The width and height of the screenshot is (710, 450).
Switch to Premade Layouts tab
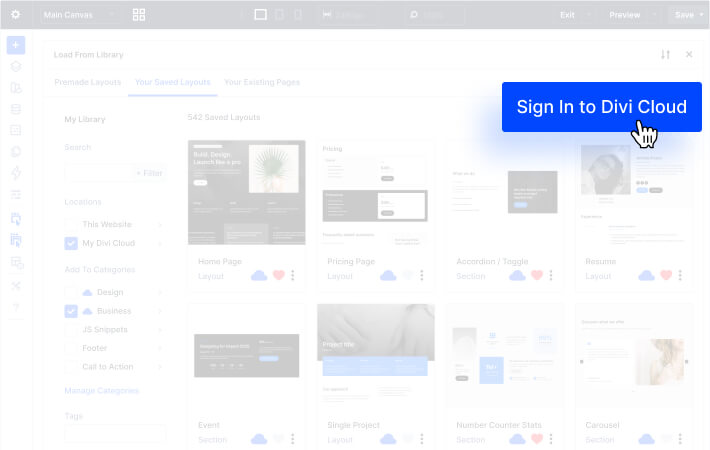(88, 82)
